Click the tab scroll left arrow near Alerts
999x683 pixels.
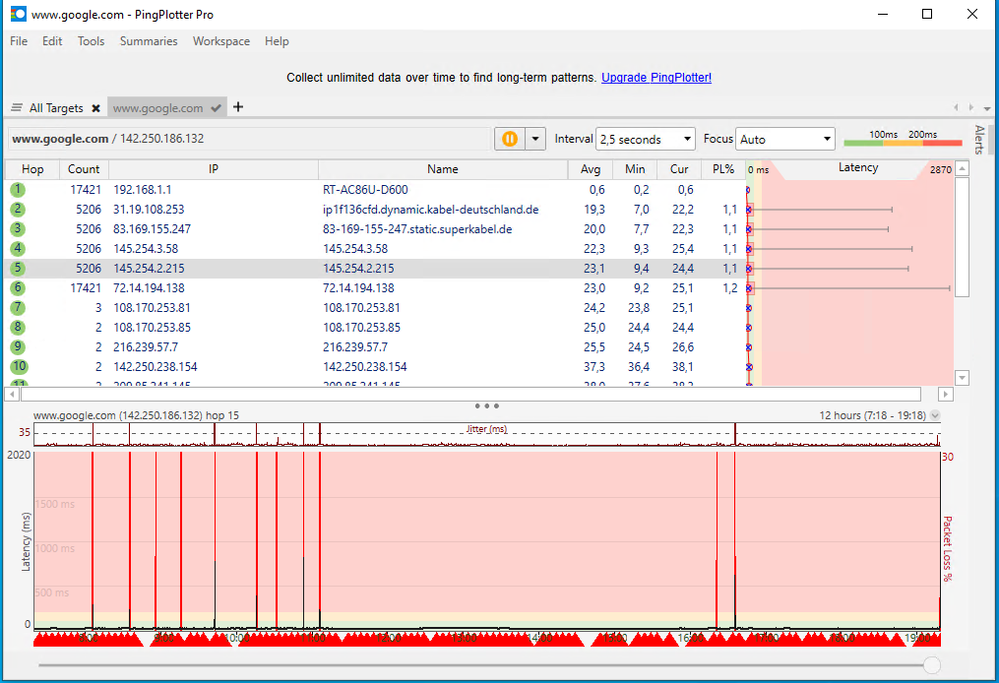(x=955, y=107)
